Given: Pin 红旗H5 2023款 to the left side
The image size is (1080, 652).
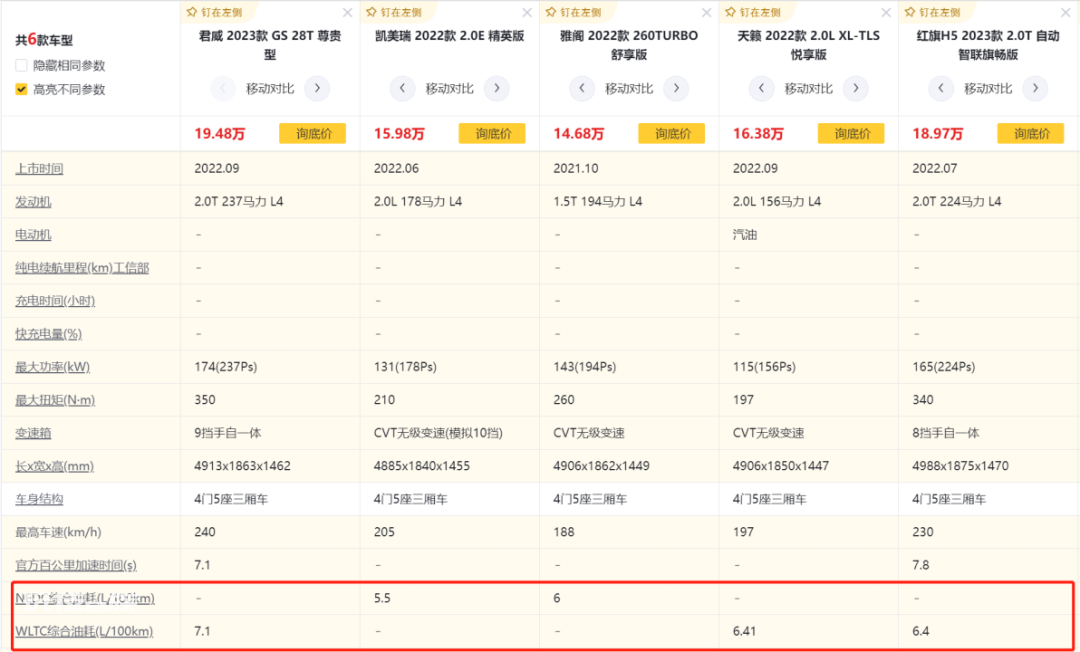Looking at the screenshot, I should [x=932, y=12].
